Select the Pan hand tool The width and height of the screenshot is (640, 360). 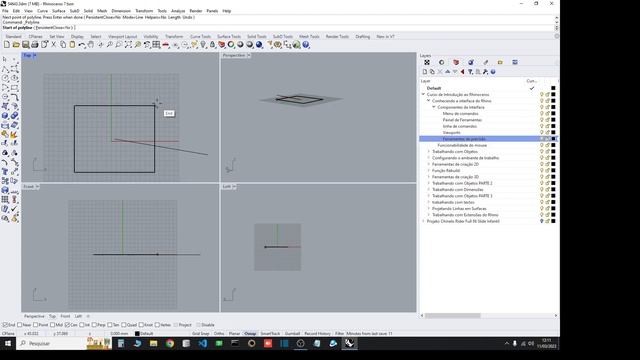tap(91, 44)
